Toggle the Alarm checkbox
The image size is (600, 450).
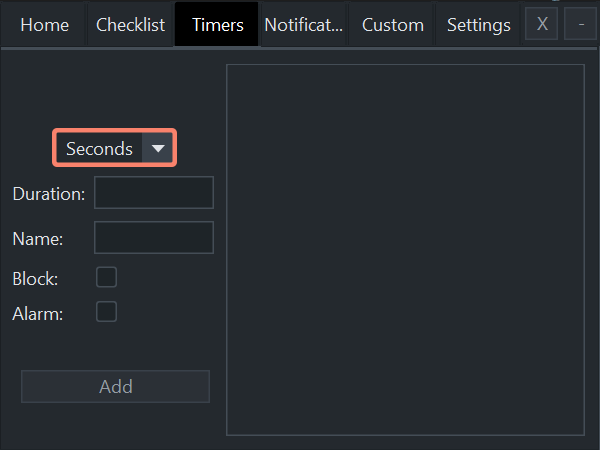click(x=106, y=312)
